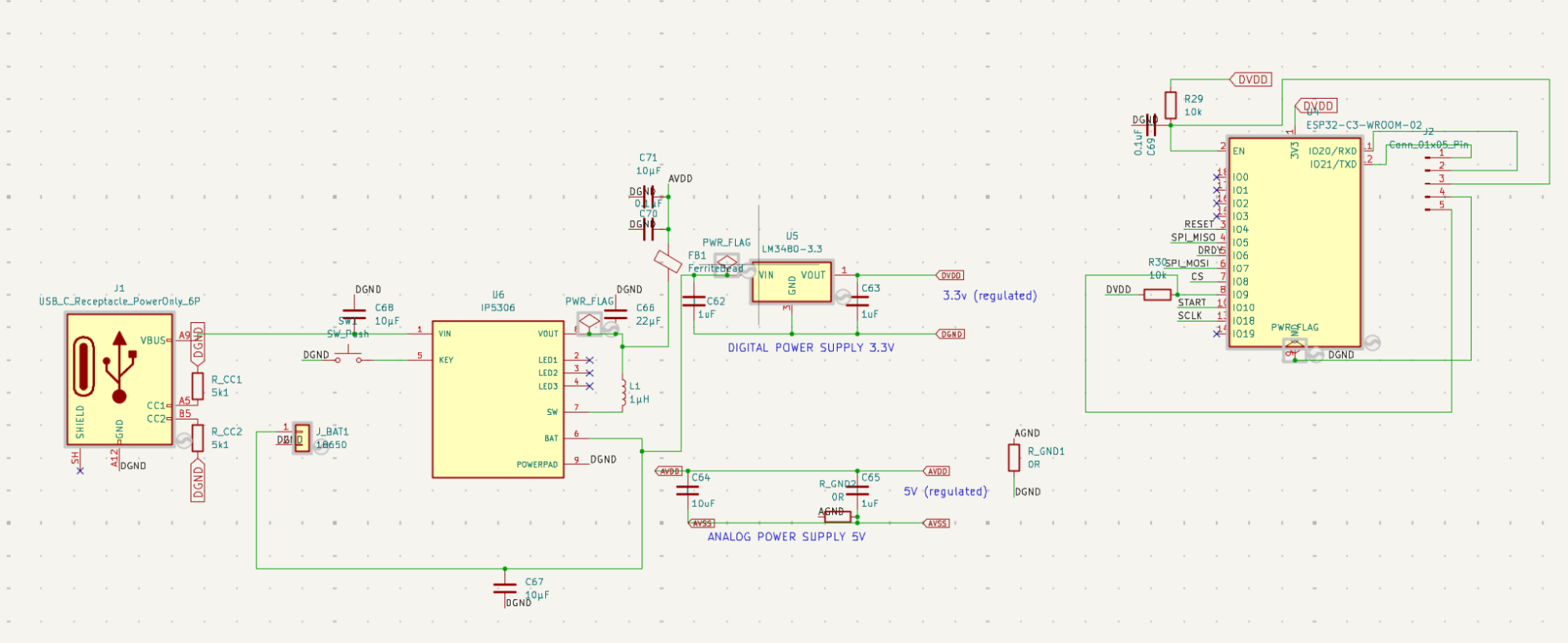Click the no-connect X on LED3 pin

[x=590, y=386]
